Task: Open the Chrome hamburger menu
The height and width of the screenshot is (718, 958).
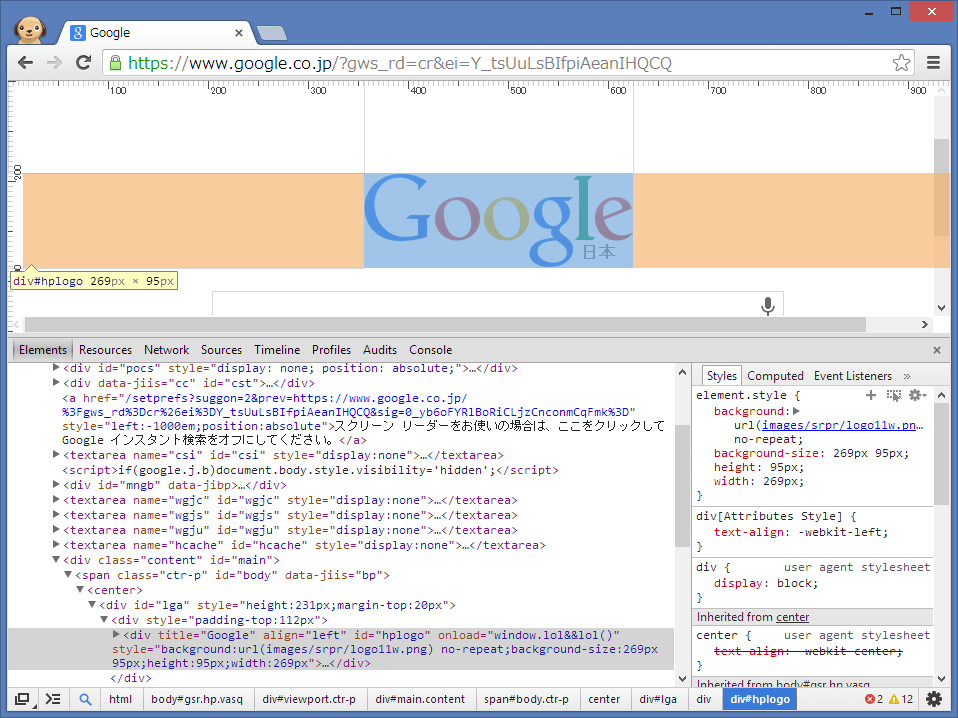Action: 934,62
